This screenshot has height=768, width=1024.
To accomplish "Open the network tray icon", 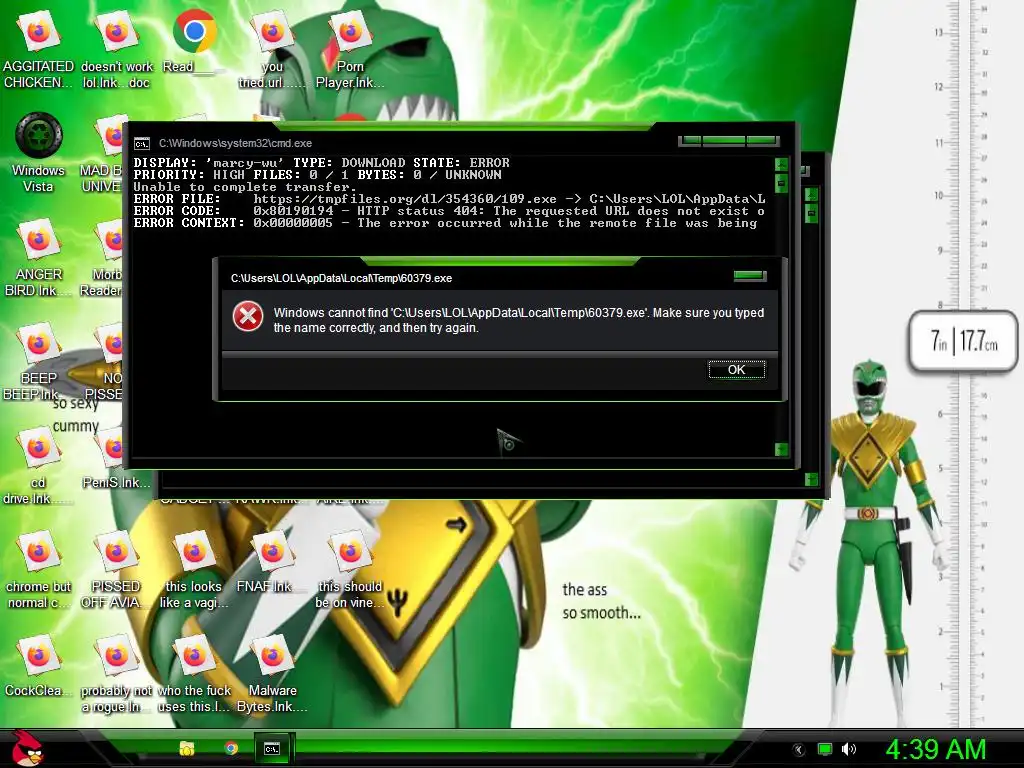I will click(825, 750).
